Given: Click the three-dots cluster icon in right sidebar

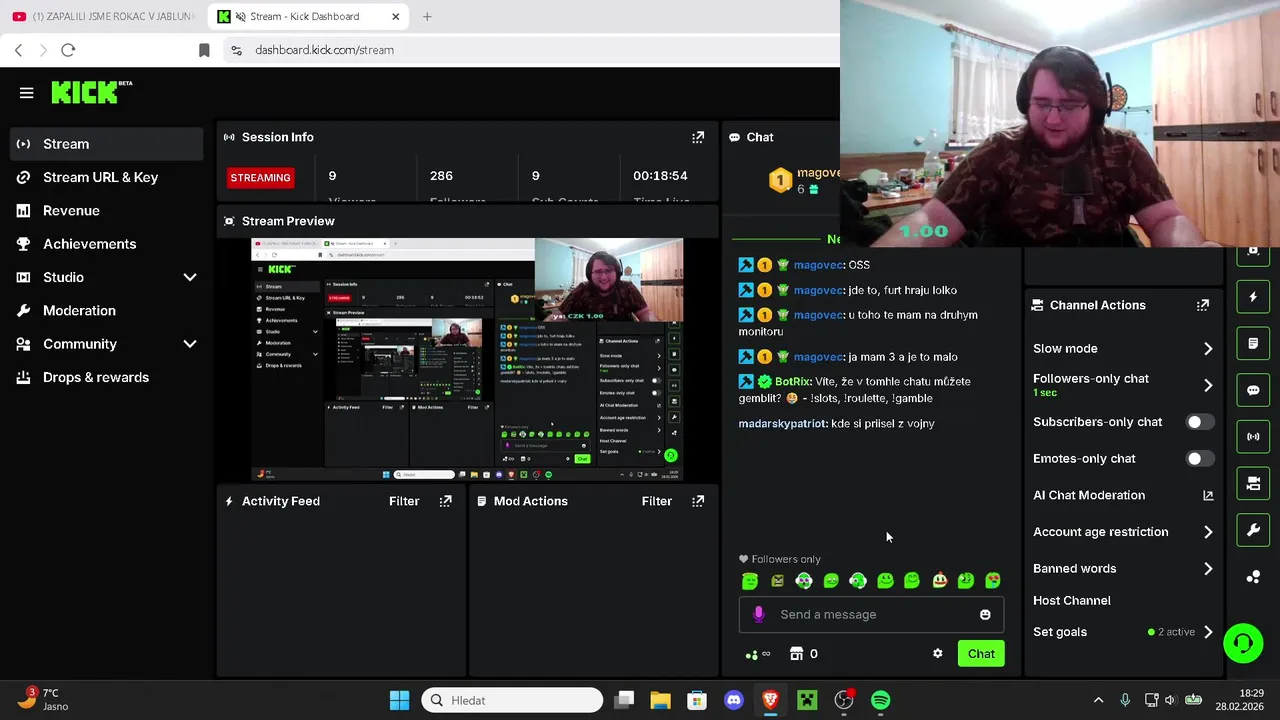Looking at the screenshot, I should pos(1253,577).
